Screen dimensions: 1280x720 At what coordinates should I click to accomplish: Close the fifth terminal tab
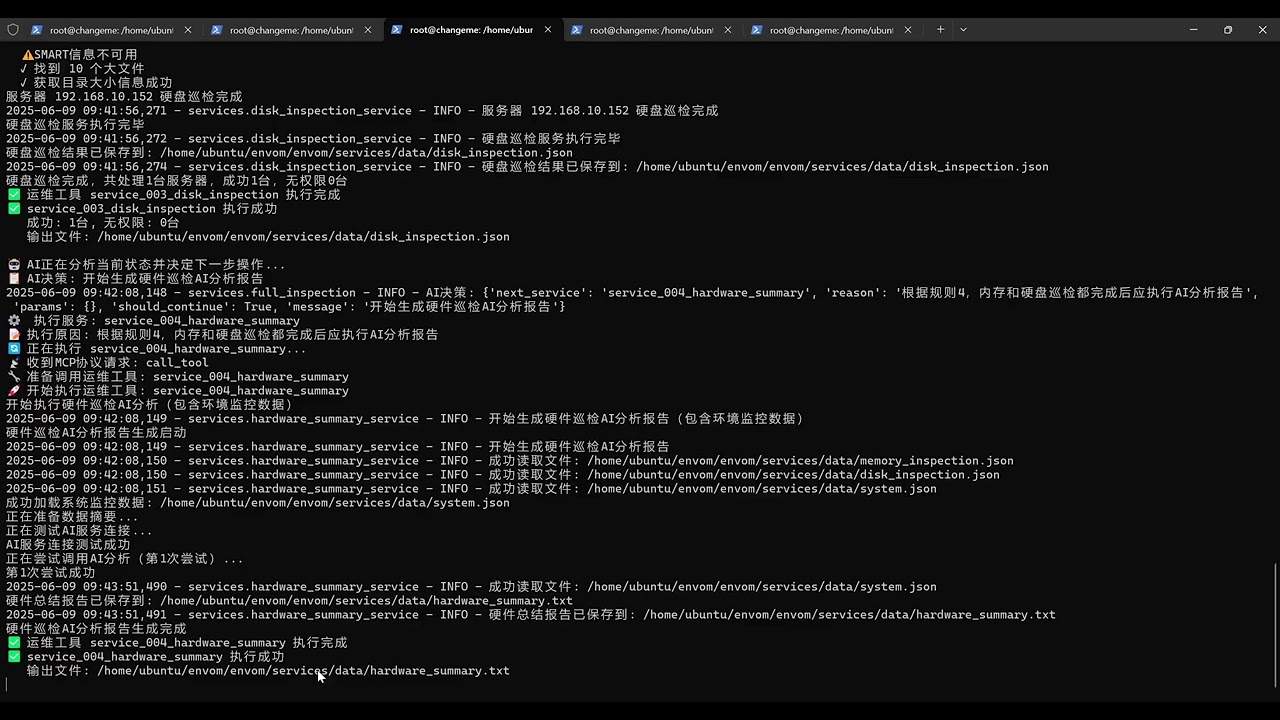pyautogui.click(x=907, y=30)
